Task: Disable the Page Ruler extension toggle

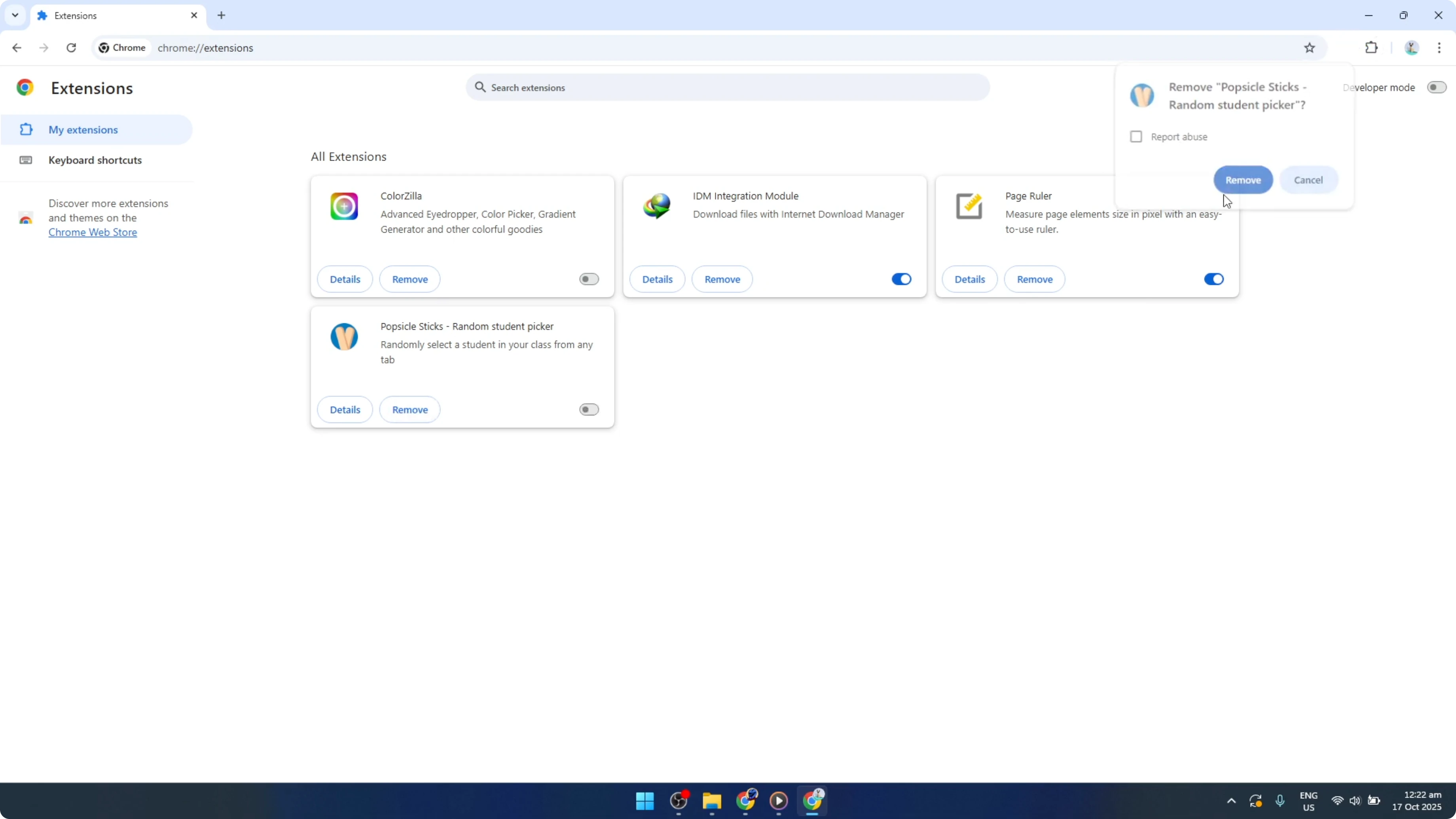Action: click(1213, 279)
